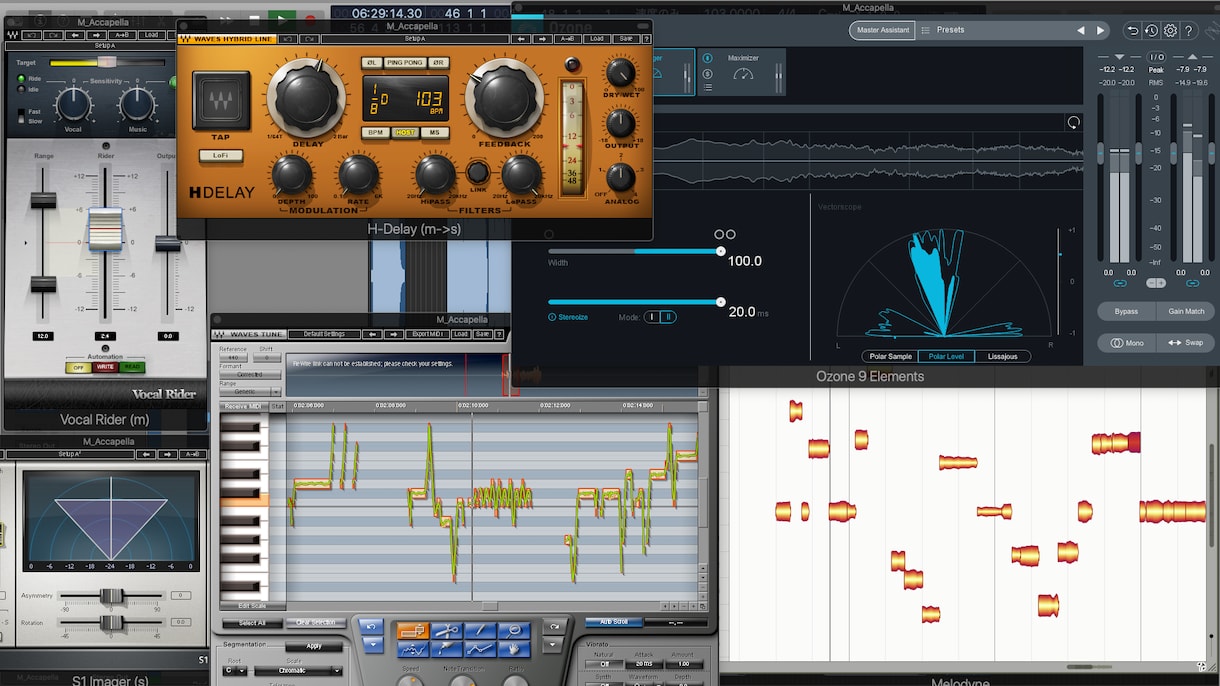Toggle the LoFi button in H-Delay
Viewport: 1220px width, 686px height.
coord(221,155)
